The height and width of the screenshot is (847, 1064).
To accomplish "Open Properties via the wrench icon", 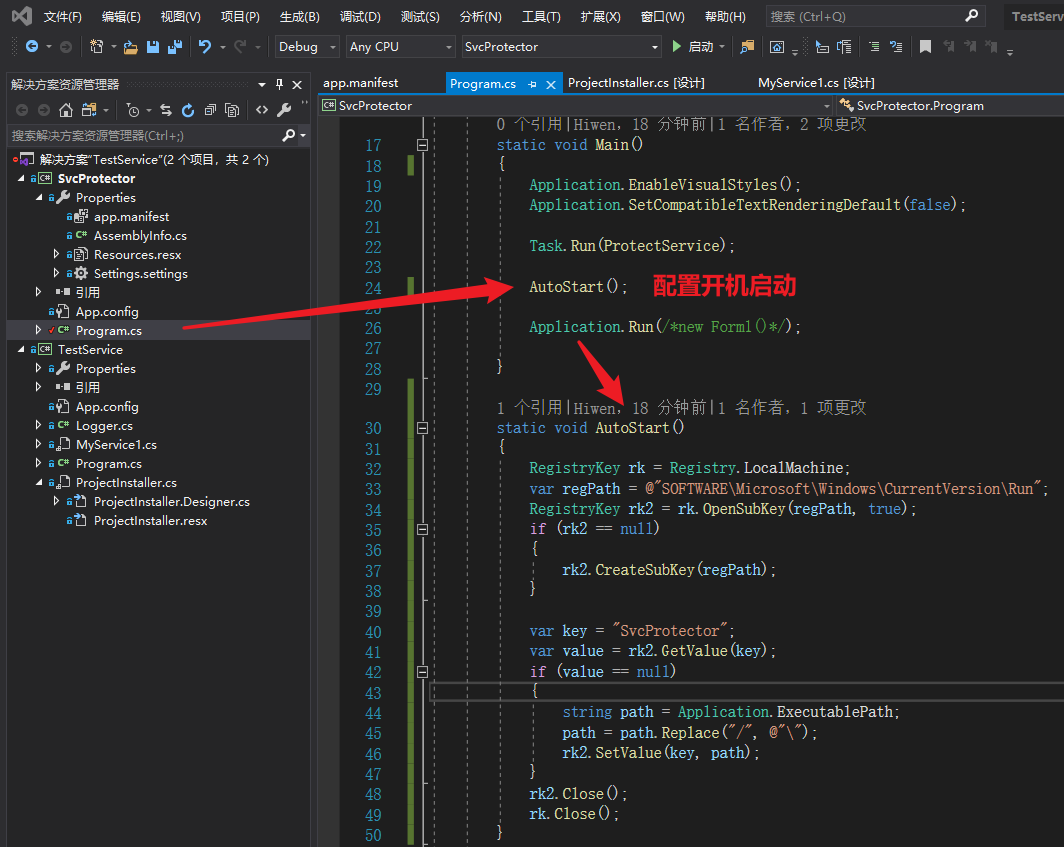I will (284, 110).
